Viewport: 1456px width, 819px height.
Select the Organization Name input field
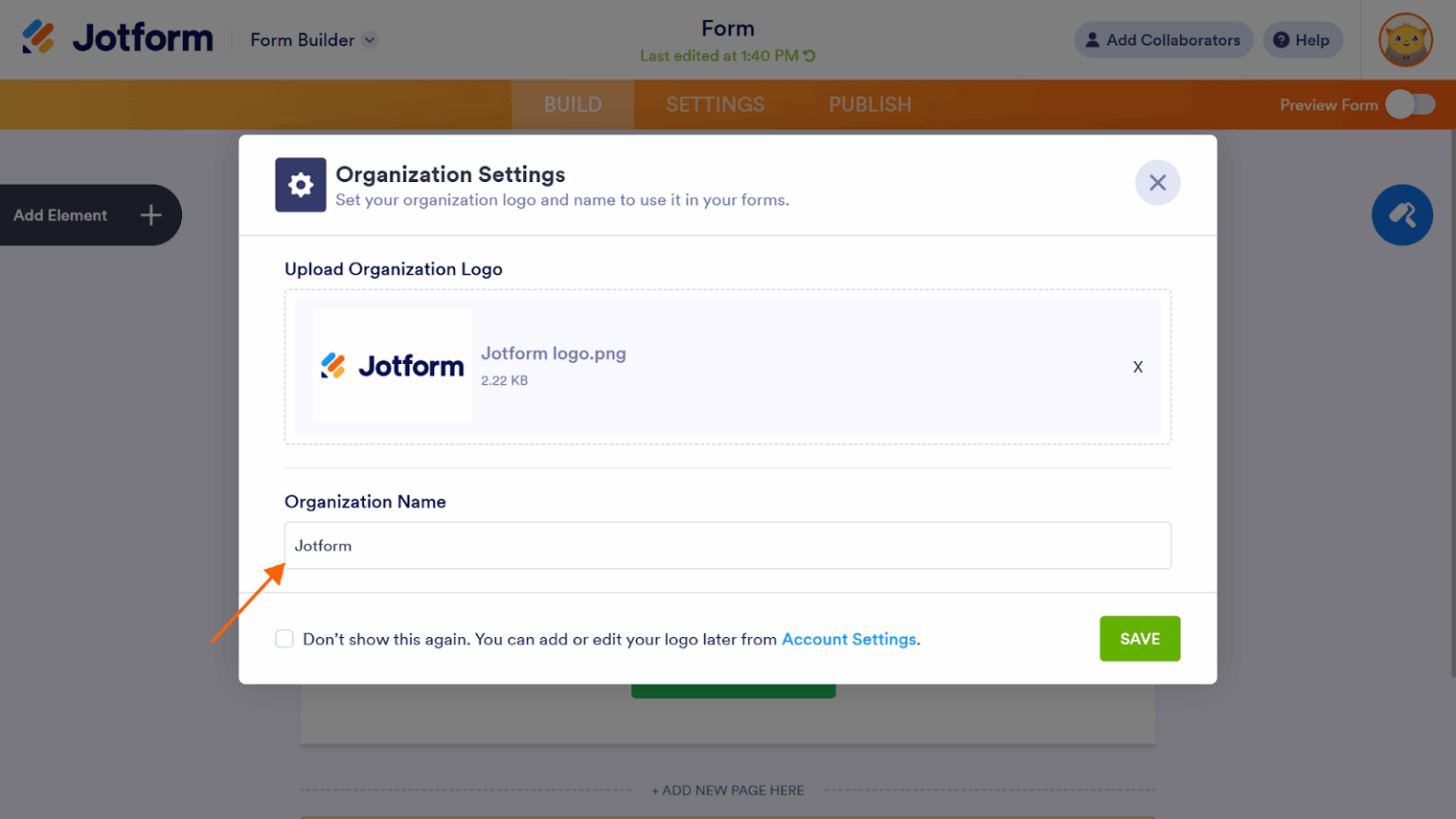tap(727, 545)
